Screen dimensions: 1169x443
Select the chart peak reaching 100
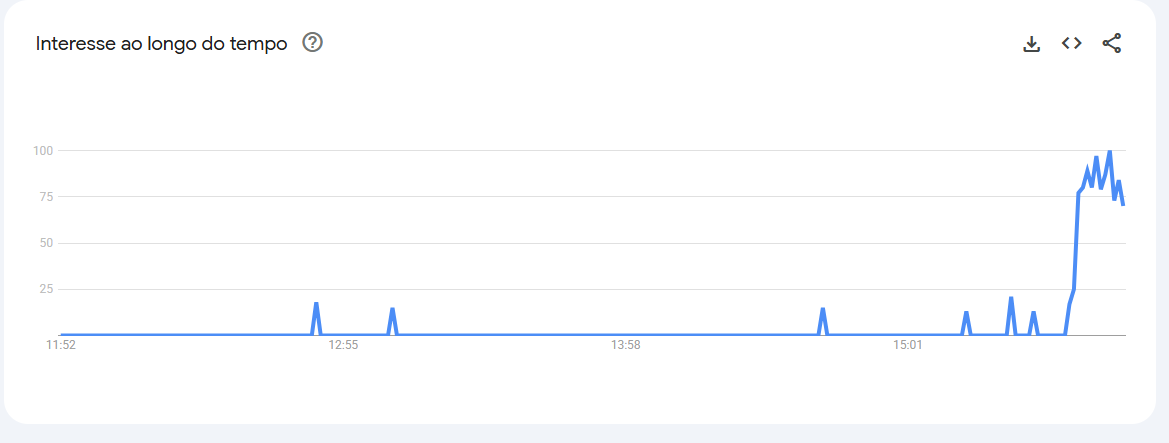(x=1109, y=151)
